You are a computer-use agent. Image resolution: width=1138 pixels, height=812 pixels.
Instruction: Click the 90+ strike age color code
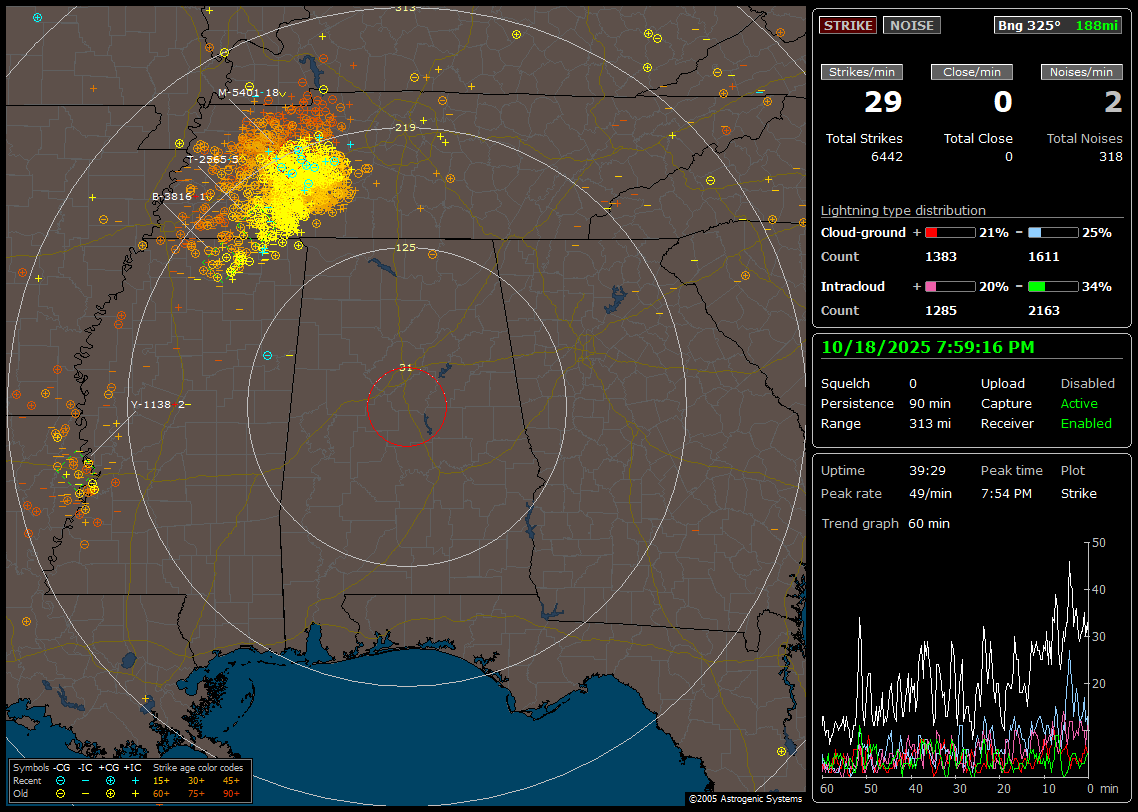231,793
